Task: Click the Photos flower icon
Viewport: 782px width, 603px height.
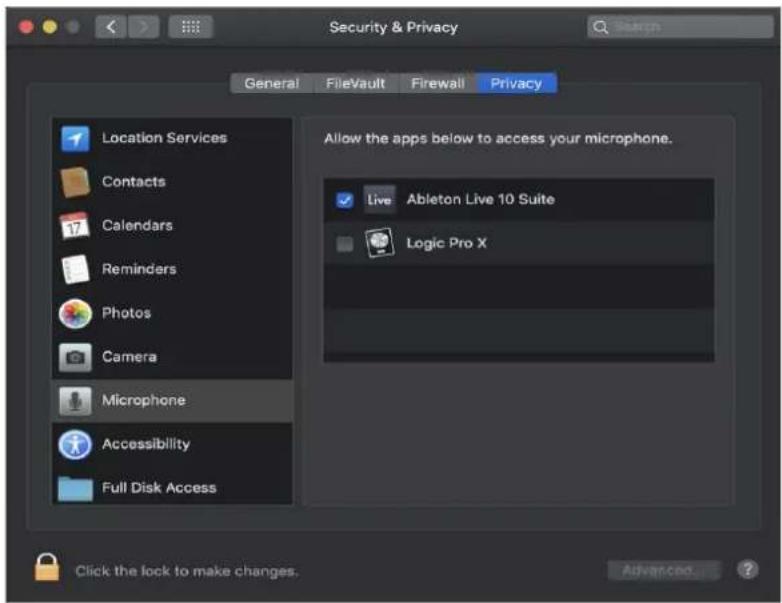Action: [75, 313]
